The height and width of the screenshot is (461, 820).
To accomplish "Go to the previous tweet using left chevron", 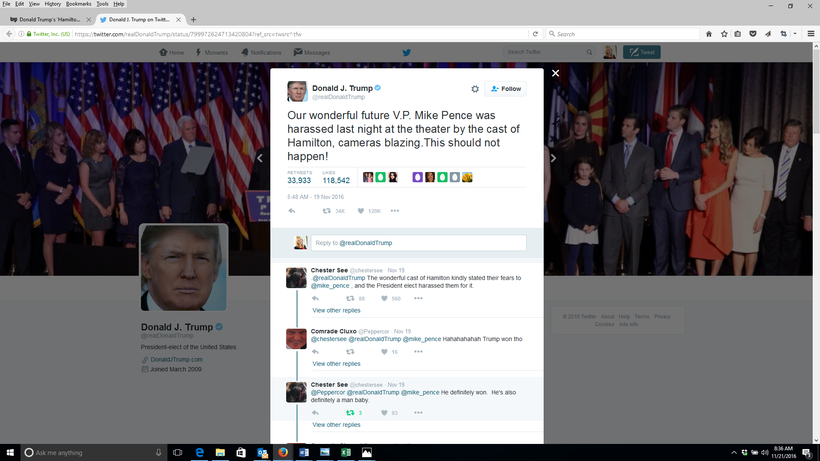I will pos(260,158).
